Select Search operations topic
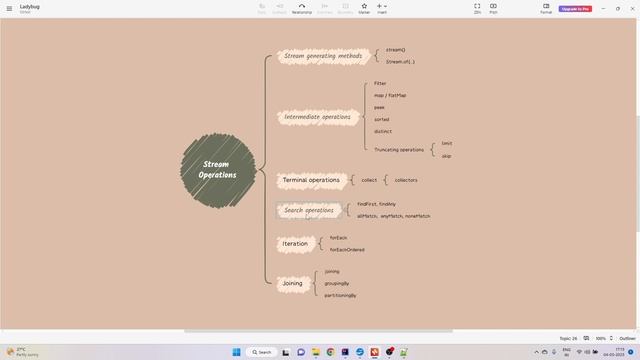Screen dimensions: 640x360 coord(309,210)
